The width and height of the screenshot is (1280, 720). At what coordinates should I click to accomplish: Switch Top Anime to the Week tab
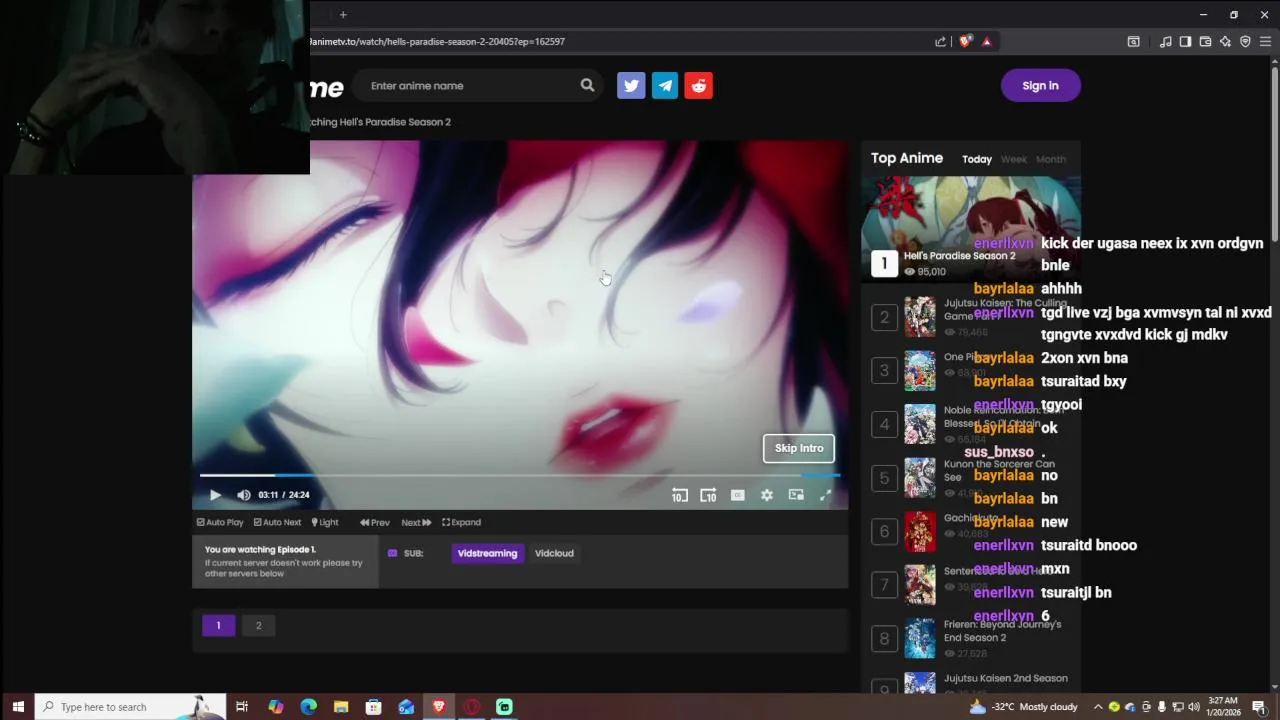(x=1014, y=159)
